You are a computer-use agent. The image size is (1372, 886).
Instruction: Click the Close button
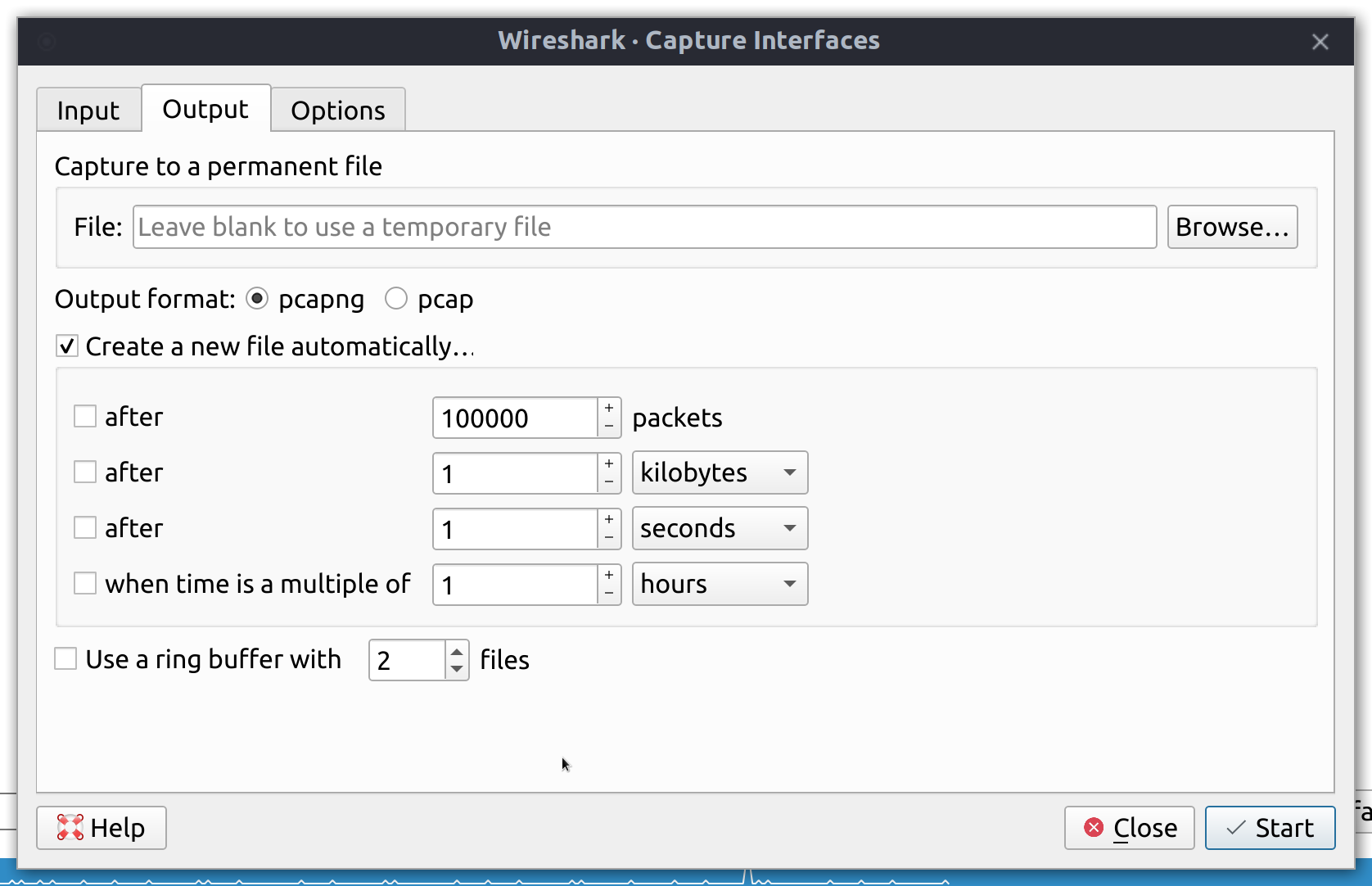1130,828
